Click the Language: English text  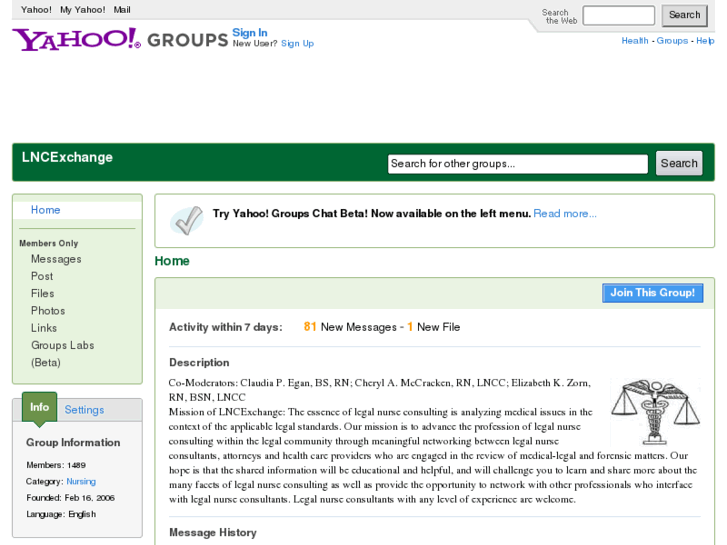point(61,514)
